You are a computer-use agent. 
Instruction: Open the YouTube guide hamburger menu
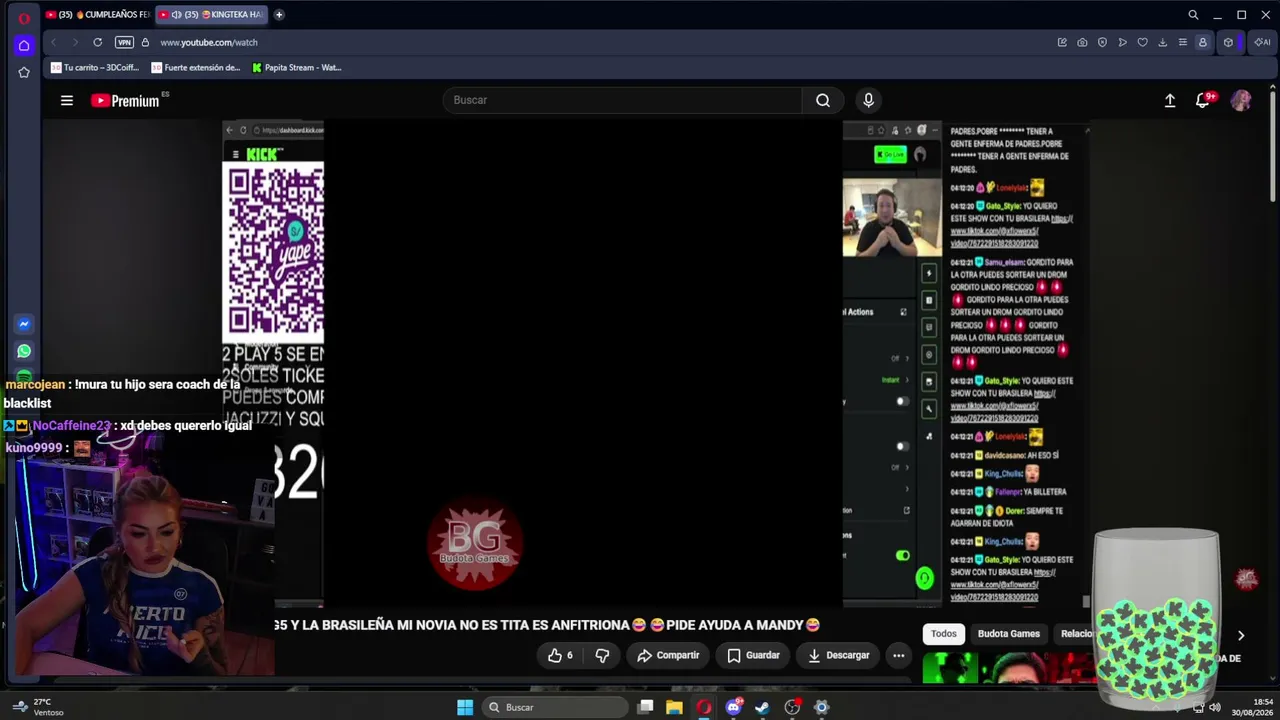67,100
